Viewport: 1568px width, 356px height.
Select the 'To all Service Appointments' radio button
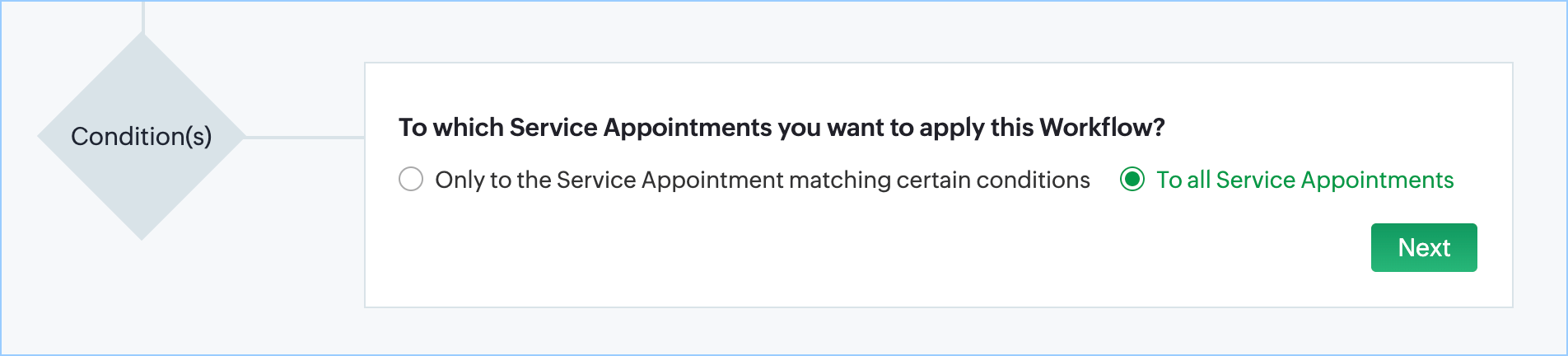[1132, 179]
